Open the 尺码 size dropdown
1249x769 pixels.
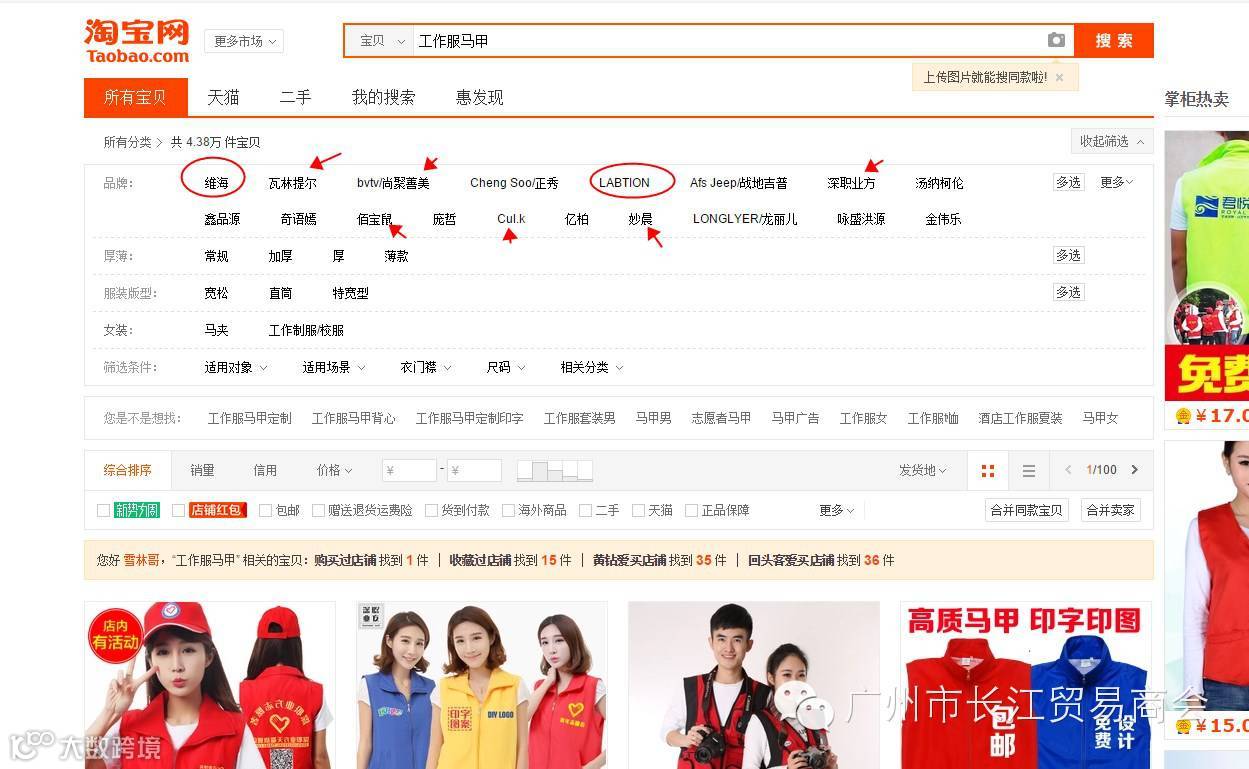point(506,367)
